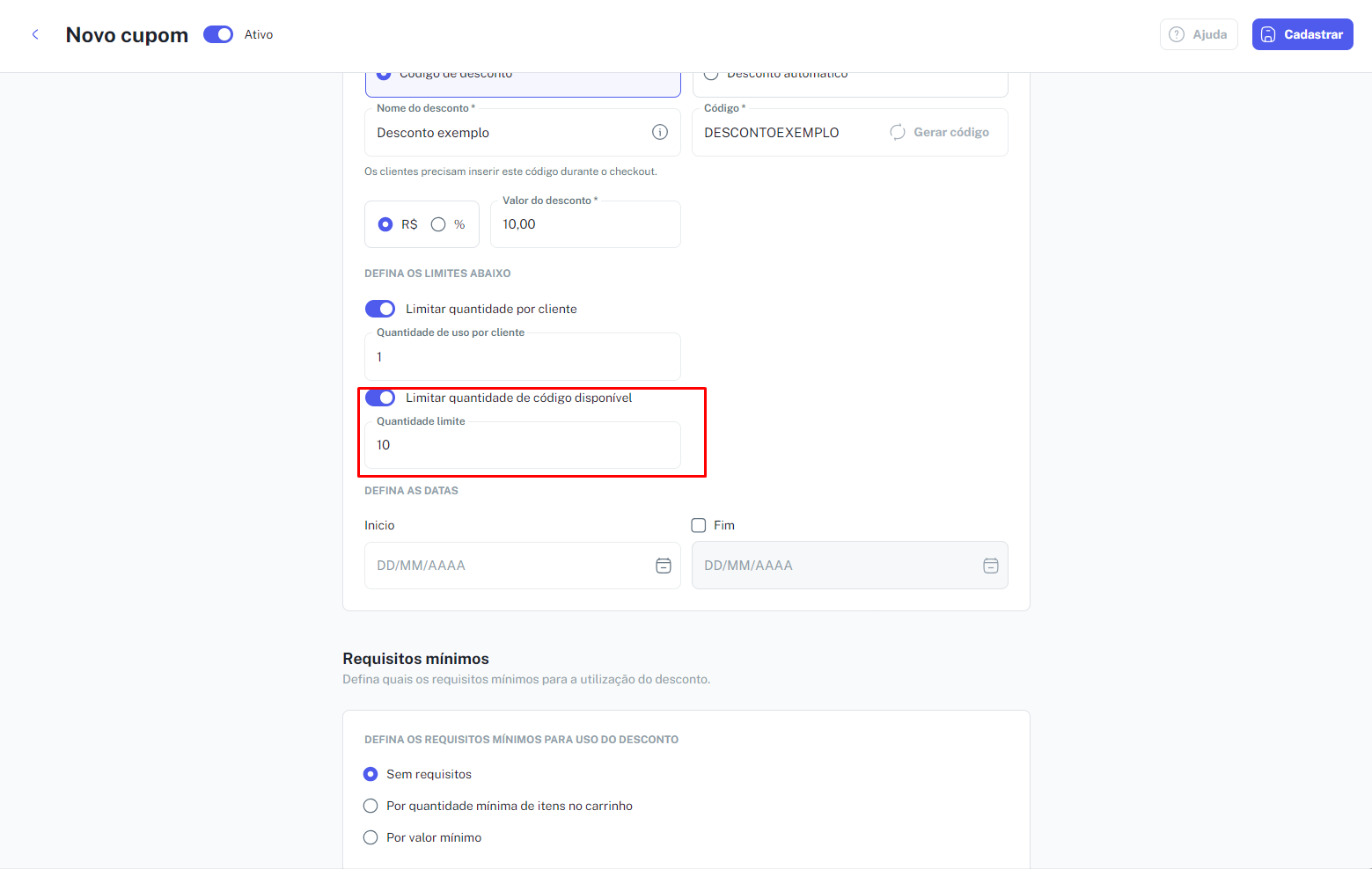Click the Novo cupom page title
The image size is (1372, 869).
pos(127,35)
